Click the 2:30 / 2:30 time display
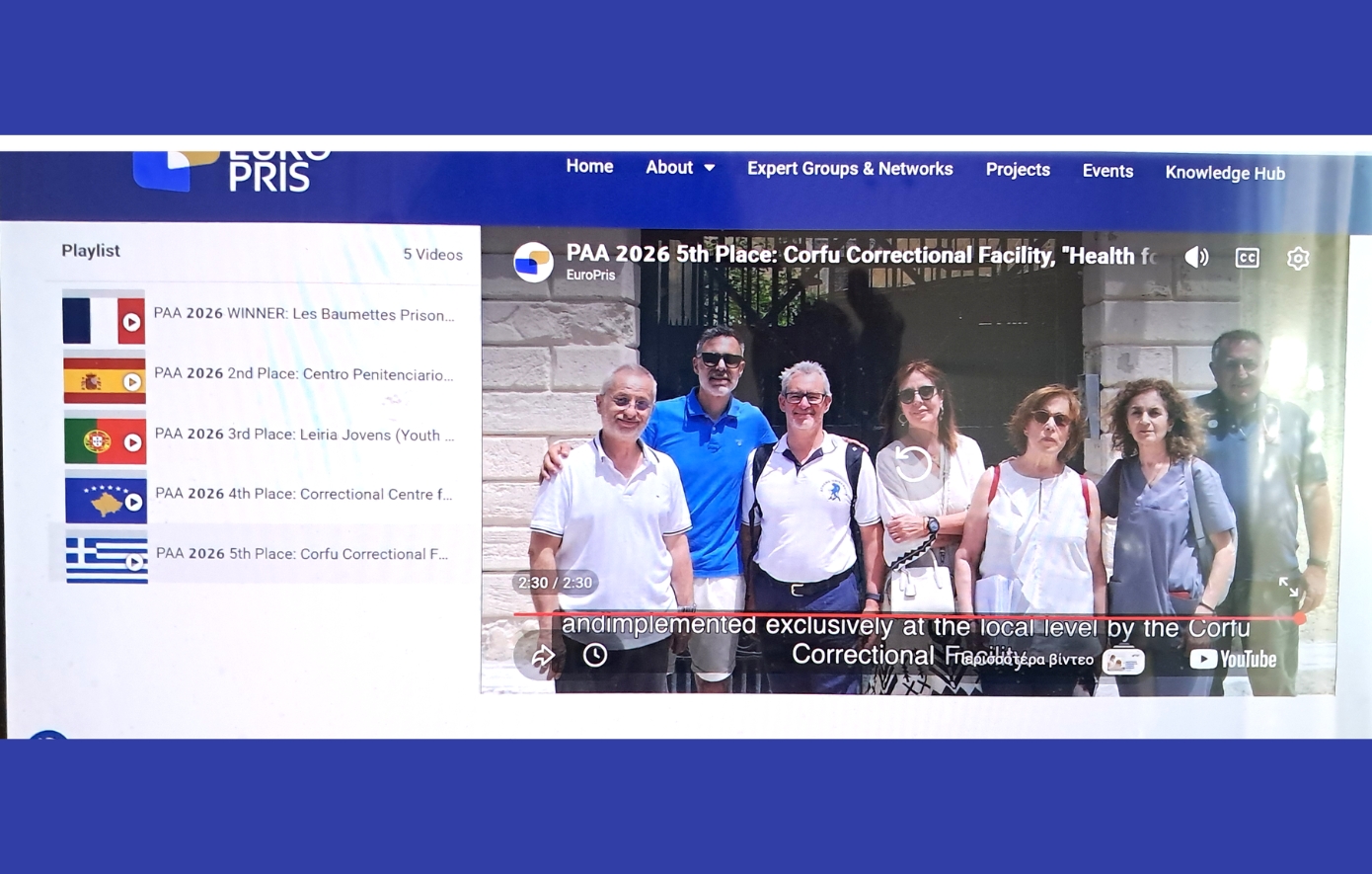1372x874 pixels. click(x=556, y=583)
